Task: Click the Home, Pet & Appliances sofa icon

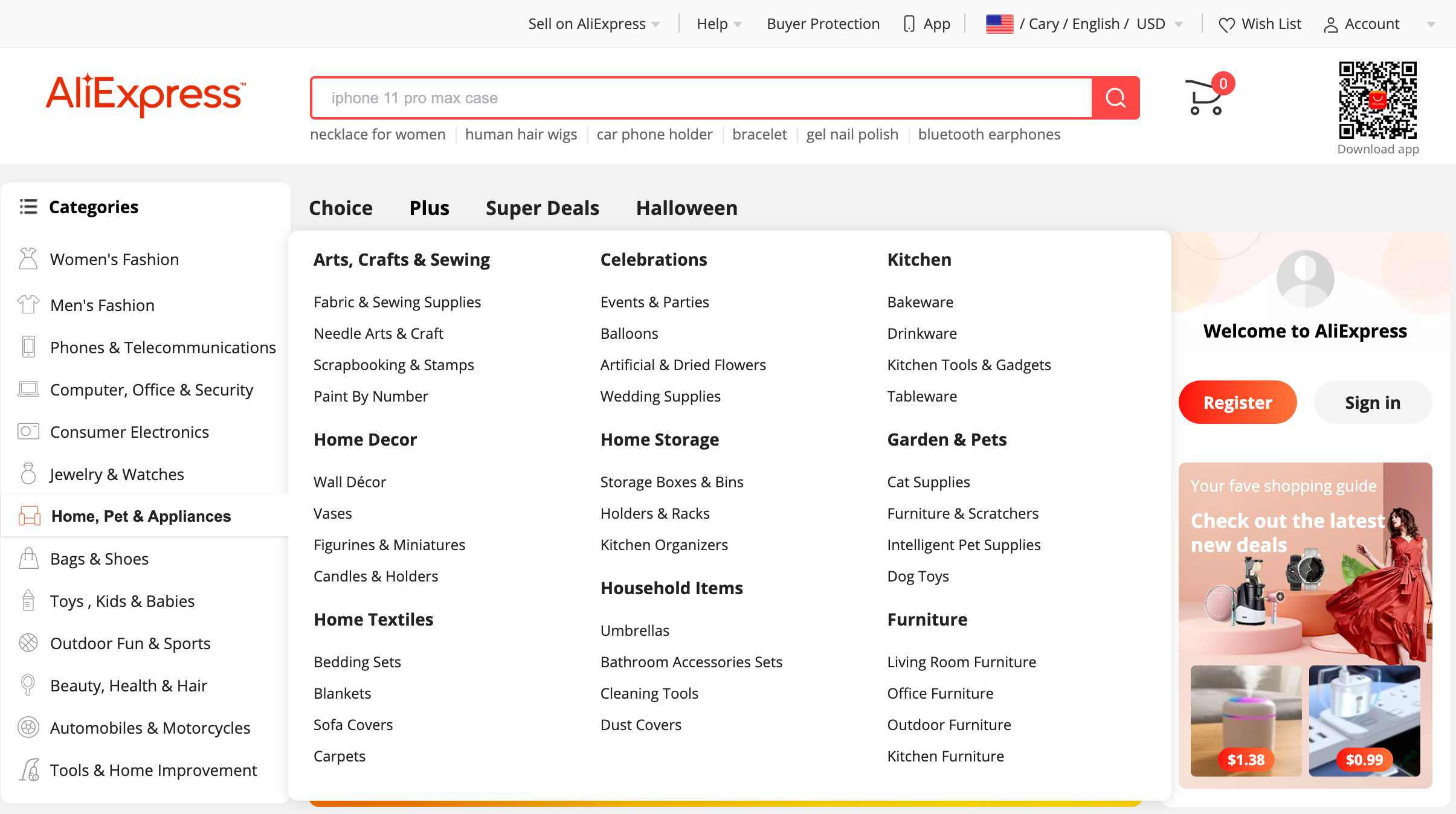Action: pyautogui.click(x=30, y=516)
